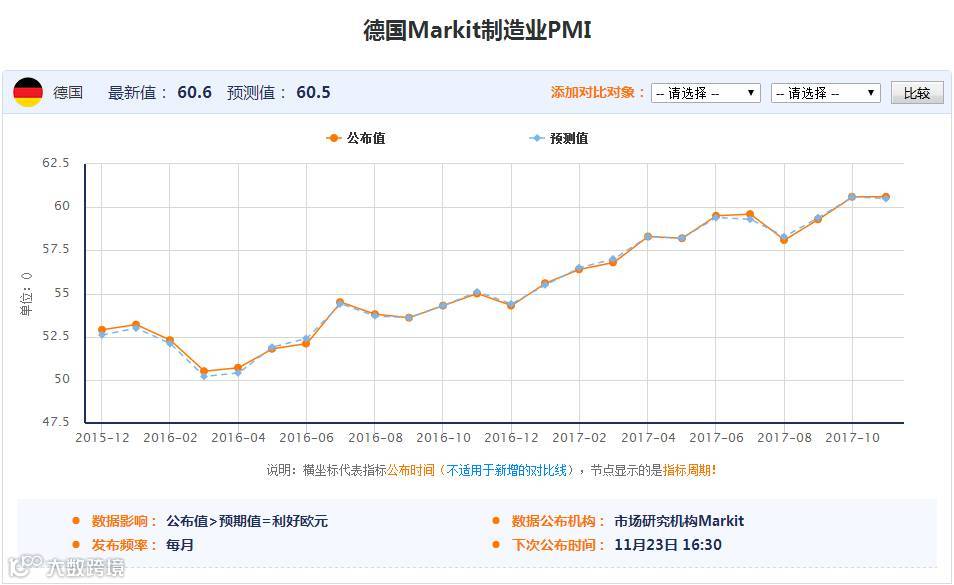Toggle the 公布值 legend series

coord(356,138)
